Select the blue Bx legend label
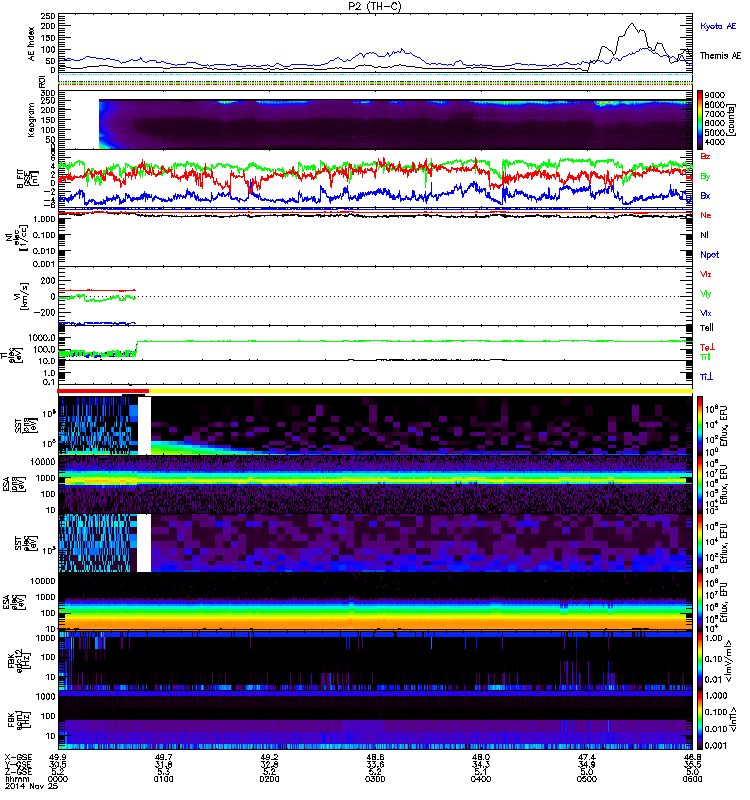The width and height of the screenshot is (750, 800). [x=705, y=195]
